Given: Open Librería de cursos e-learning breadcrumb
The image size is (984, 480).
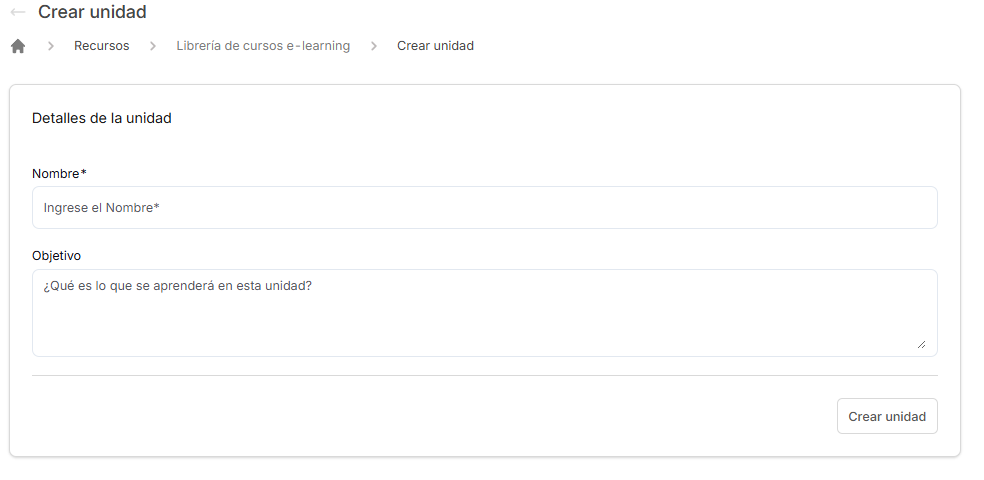Looking at the screenshot, I should [263, 46].
